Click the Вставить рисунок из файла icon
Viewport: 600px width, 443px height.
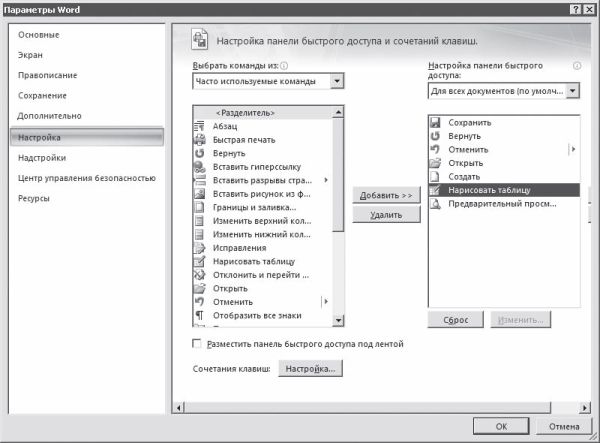(199, 194)
